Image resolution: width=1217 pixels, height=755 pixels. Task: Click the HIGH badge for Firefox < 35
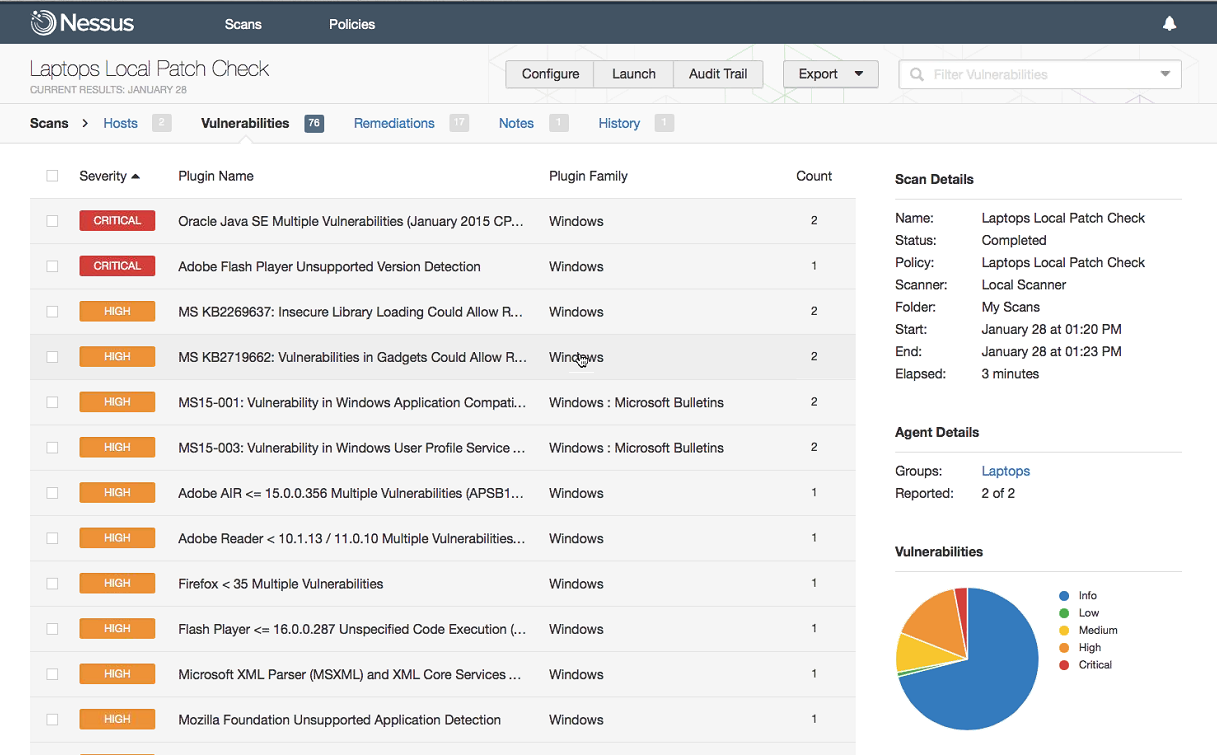click(117, 584)
